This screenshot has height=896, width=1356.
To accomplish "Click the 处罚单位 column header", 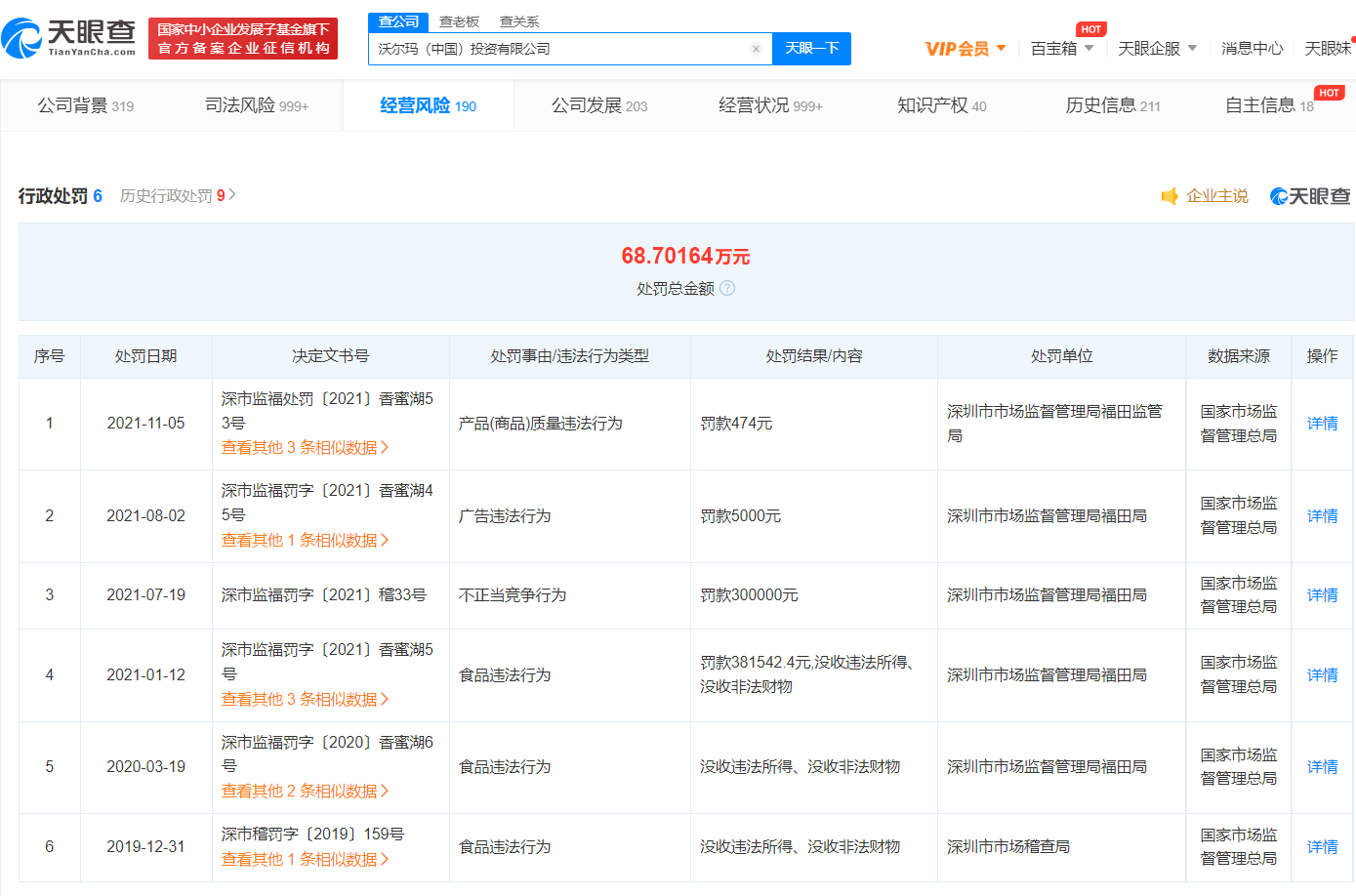I will point(1062,356).
